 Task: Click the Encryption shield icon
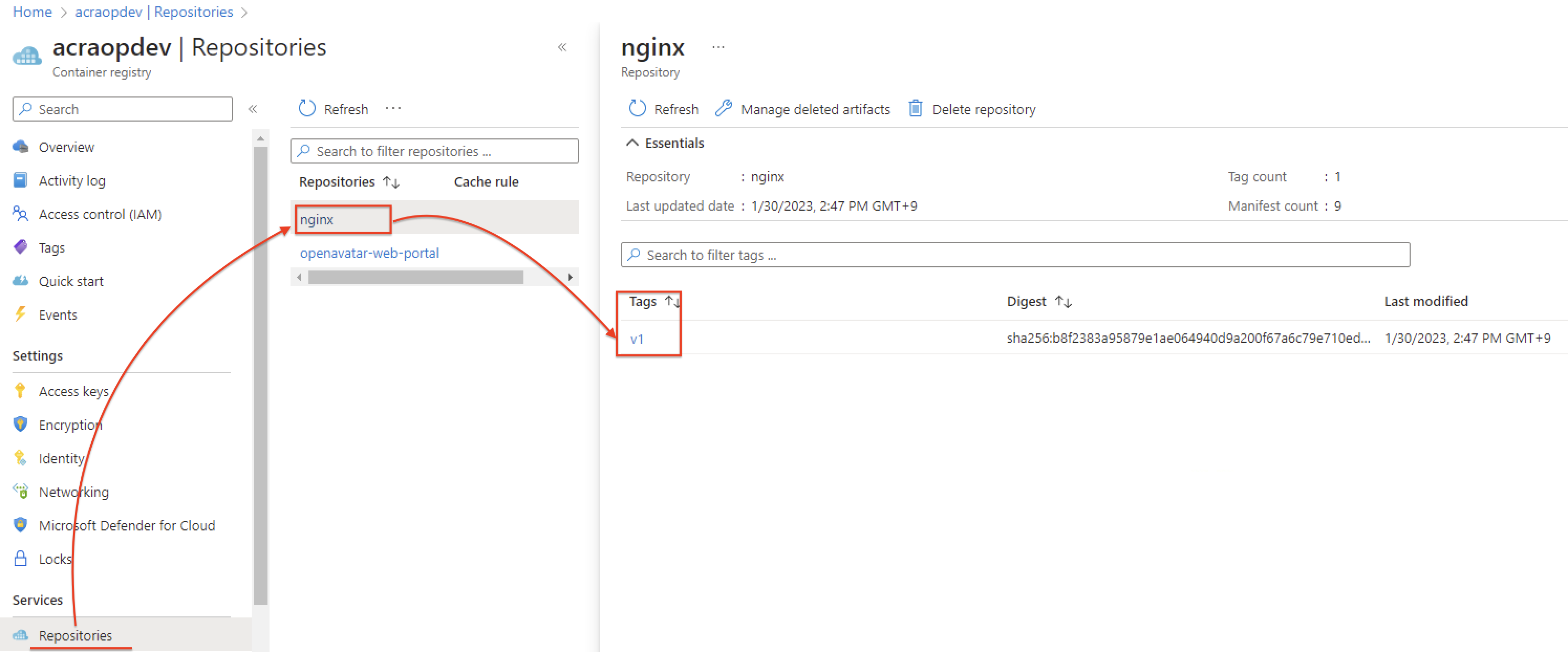coord(20,424)
